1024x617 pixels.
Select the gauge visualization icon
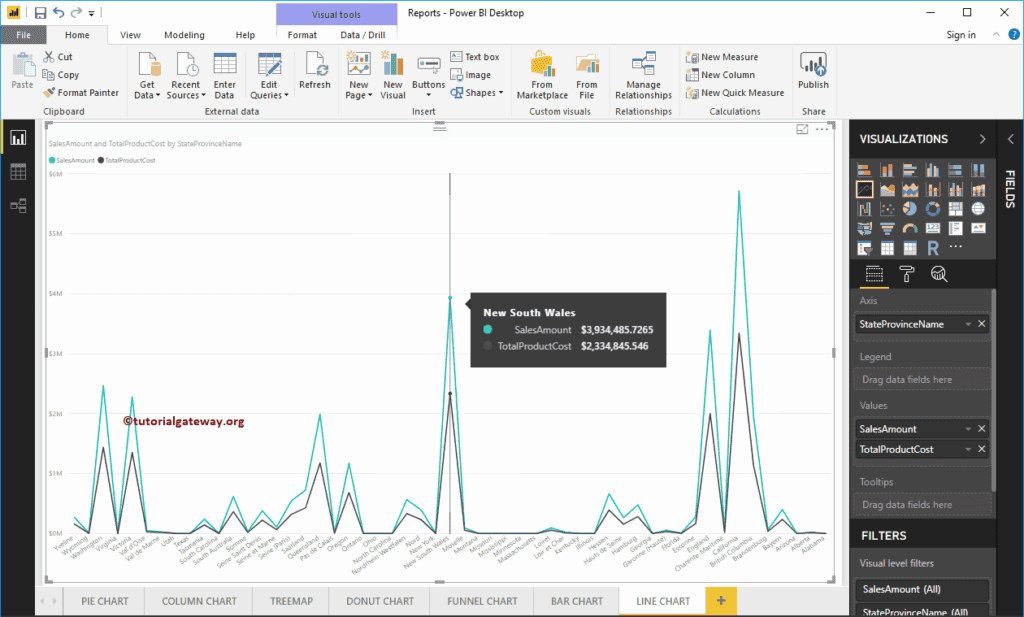pos(909,228)
